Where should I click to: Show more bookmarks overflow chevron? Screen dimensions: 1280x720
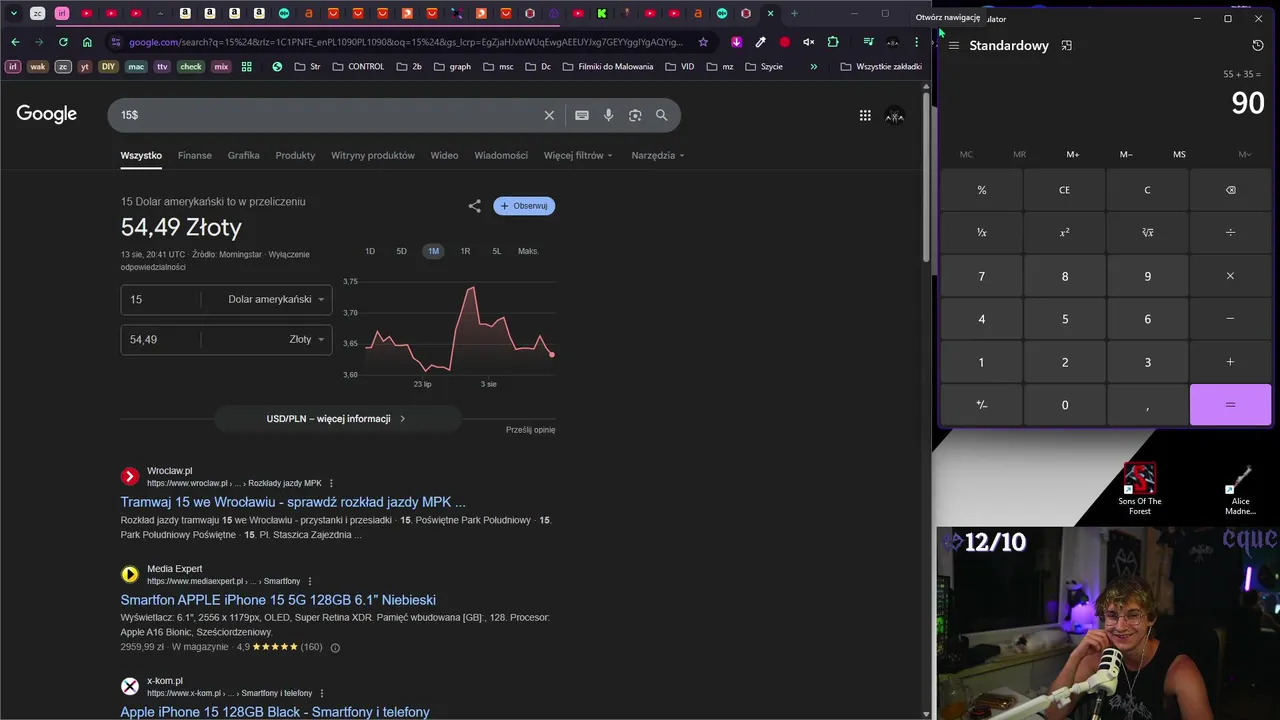pos(813,67)
